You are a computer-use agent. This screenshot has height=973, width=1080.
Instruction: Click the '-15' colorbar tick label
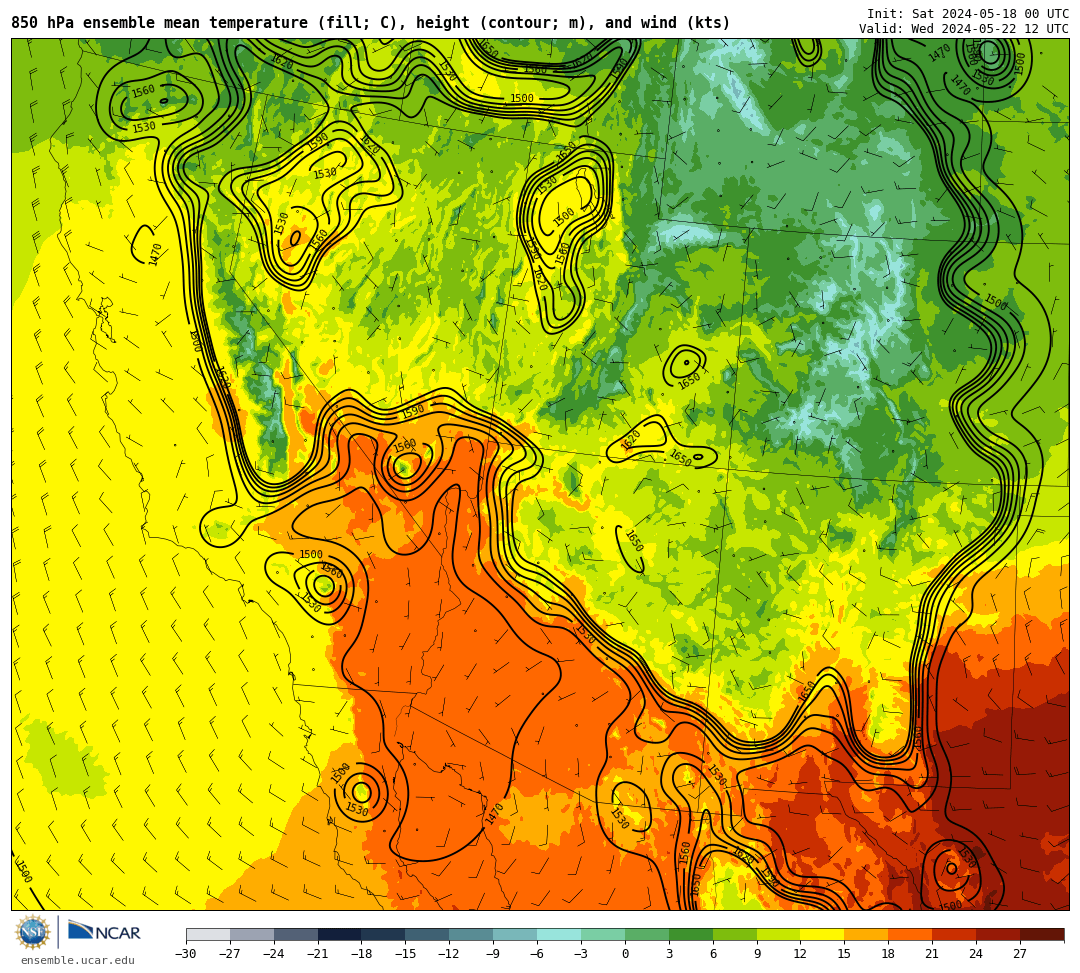(x=406, y=954)
